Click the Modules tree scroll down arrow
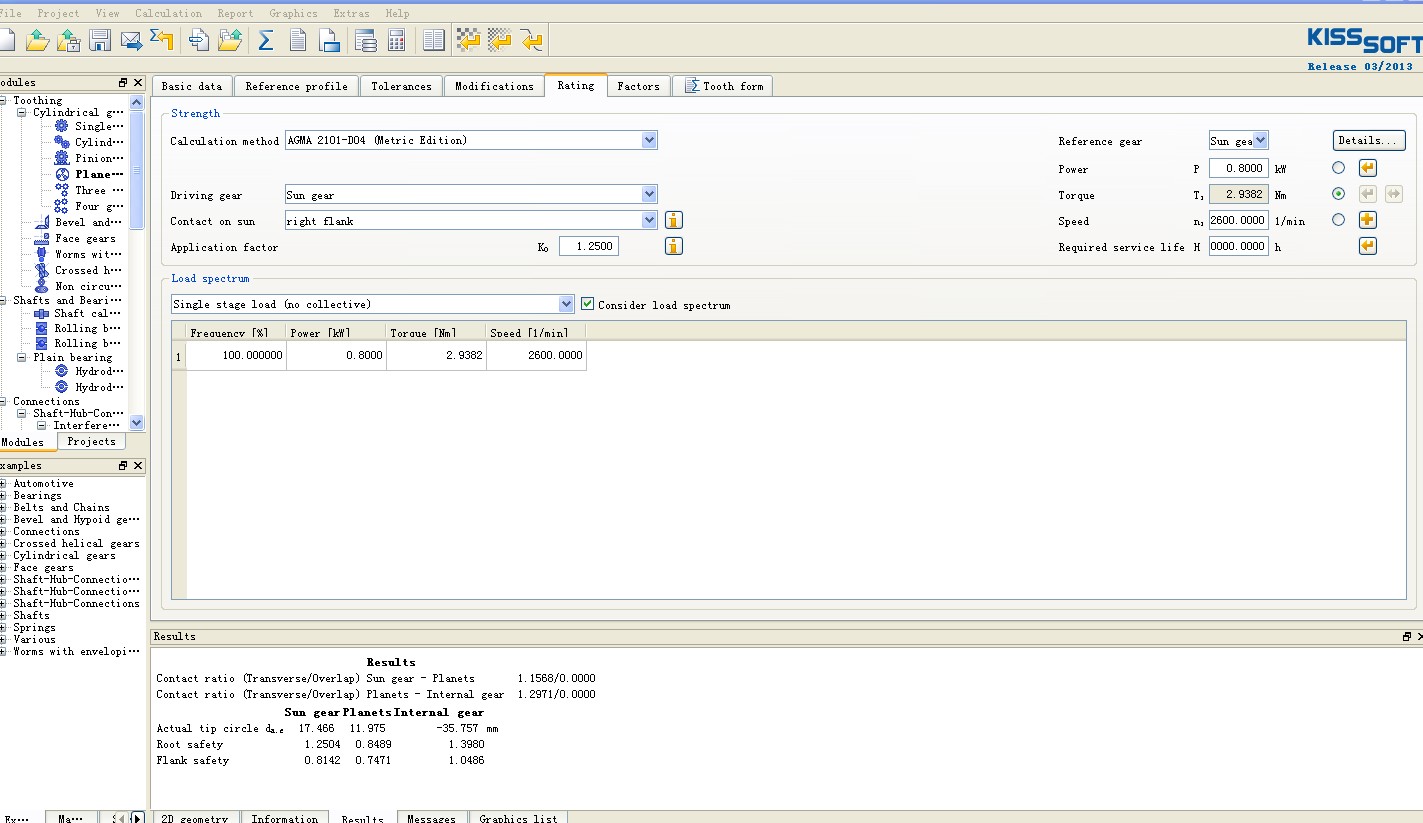The width and height of the screenshot is (1423, 823). pyautogui.click(x=137, y=423)
